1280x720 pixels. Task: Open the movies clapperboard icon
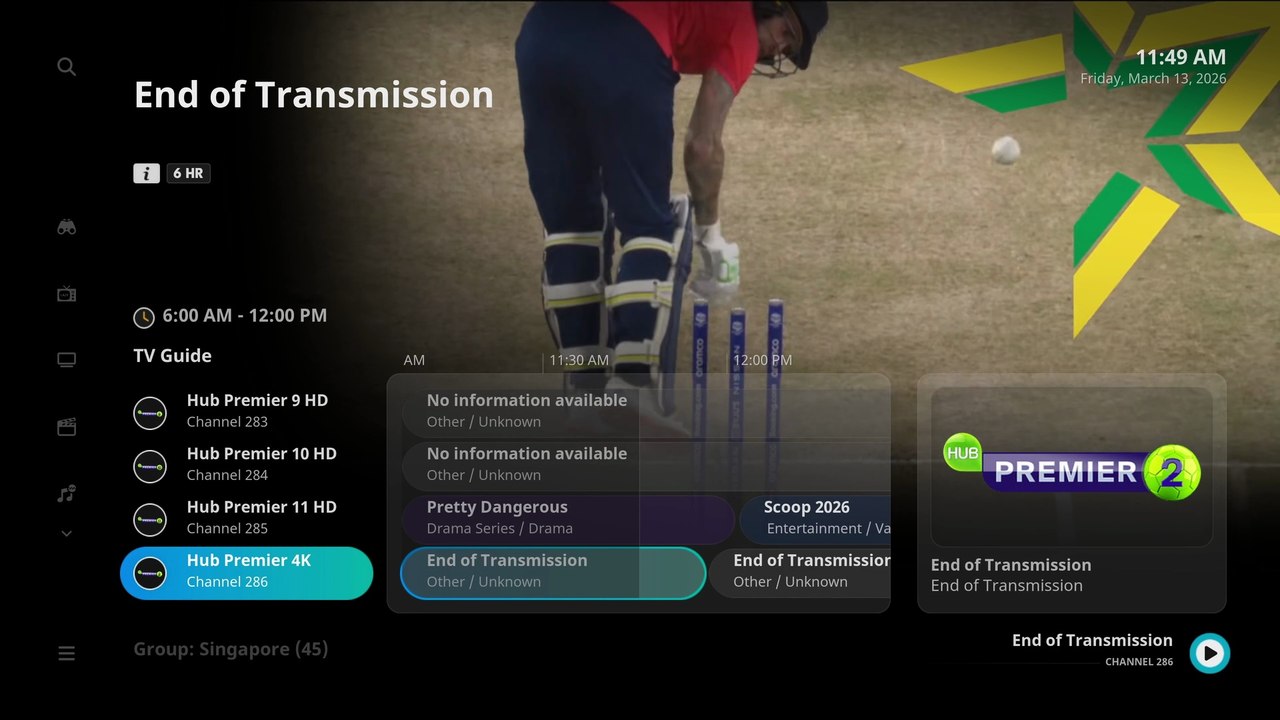[66, 427]
